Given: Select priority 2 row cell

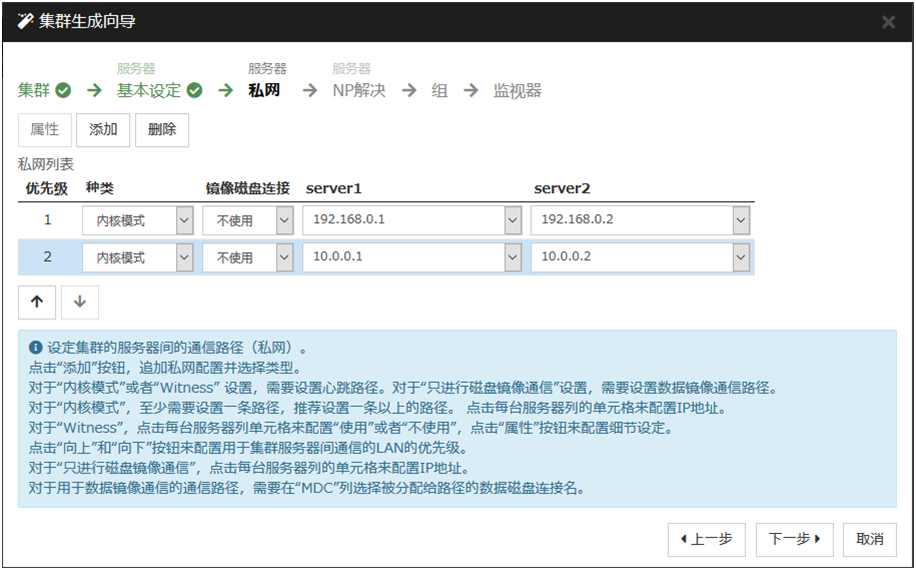Looking at the screenshot, I should click(47, 258).
